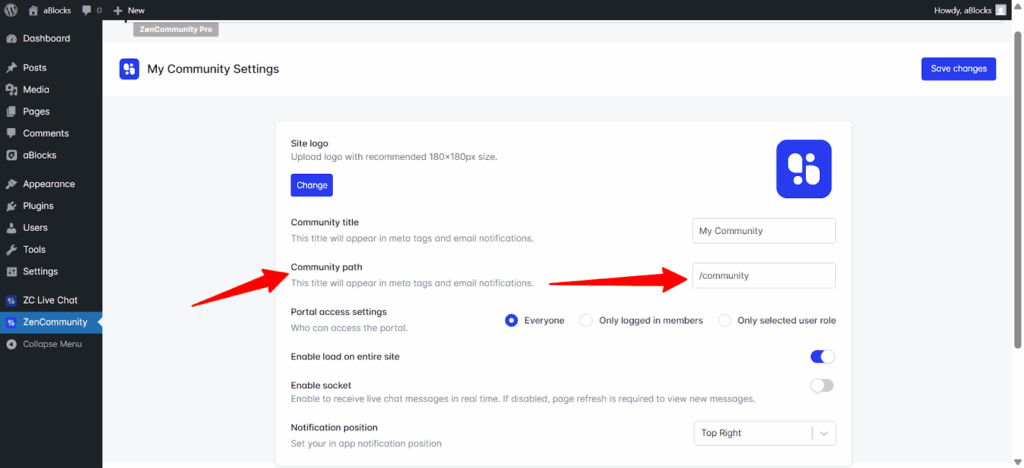Click the Site logo label
The image size is (1024, 468).
310,143
